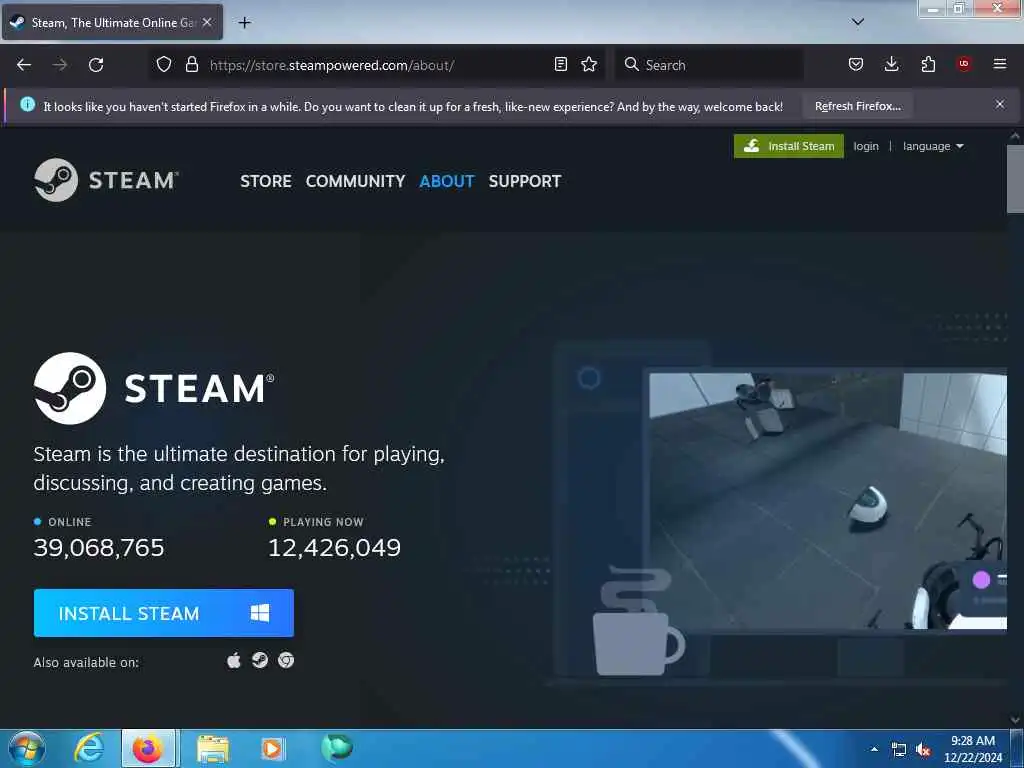Screen dimensions: 1024x768
Task: Bookmark this page with star icon
Action: (x=589, y=64)
